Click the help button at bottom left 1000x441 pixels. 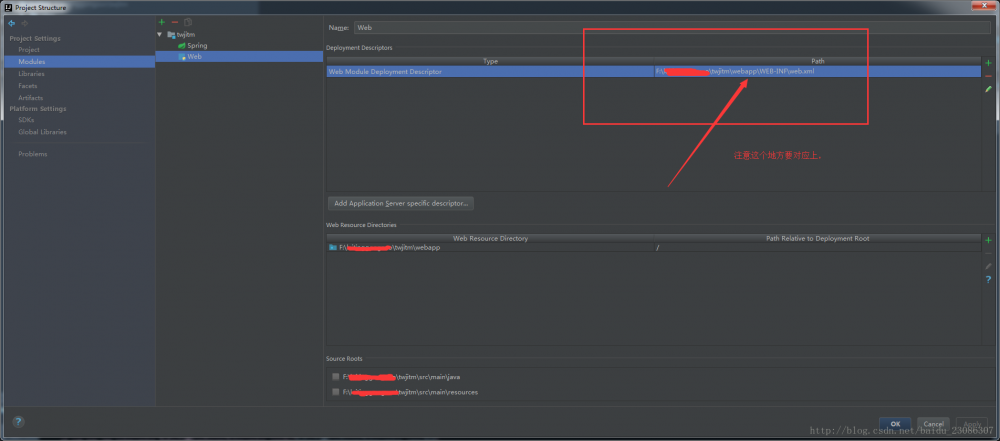pyautogui.click(x=18, y=421)
